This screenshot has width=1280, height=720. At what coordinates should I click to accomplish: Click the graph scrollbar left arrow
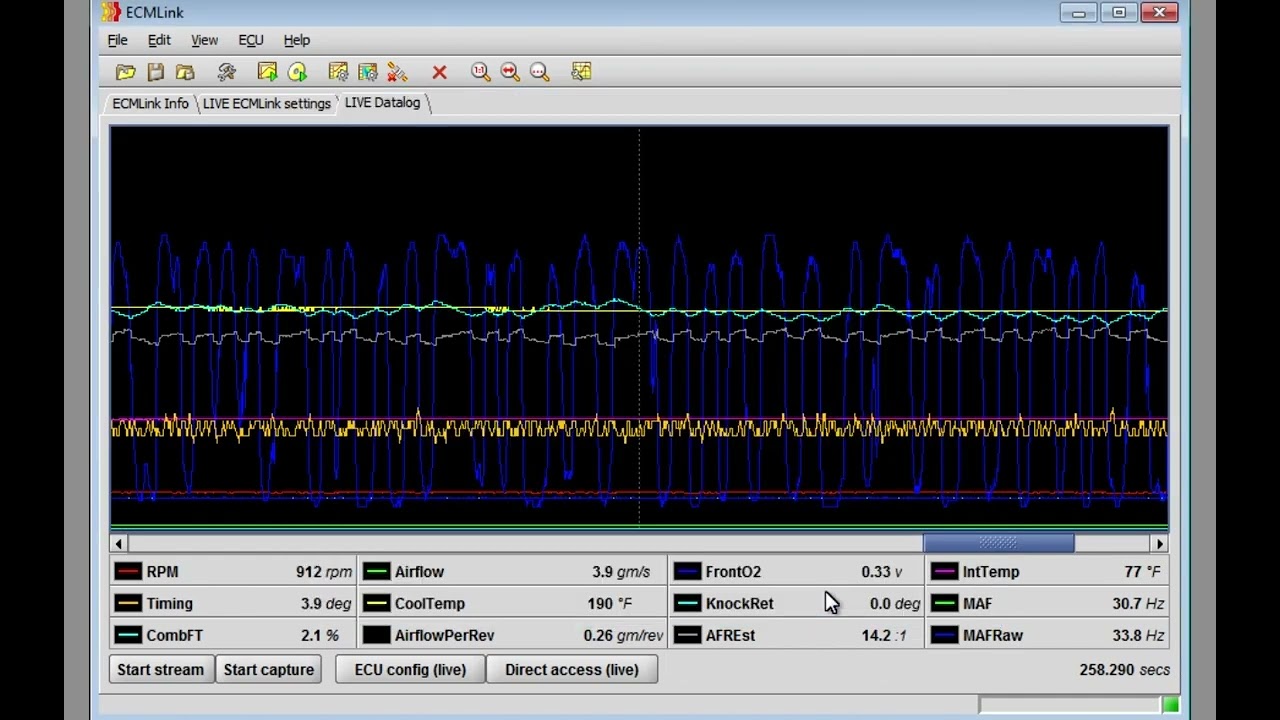119,543
